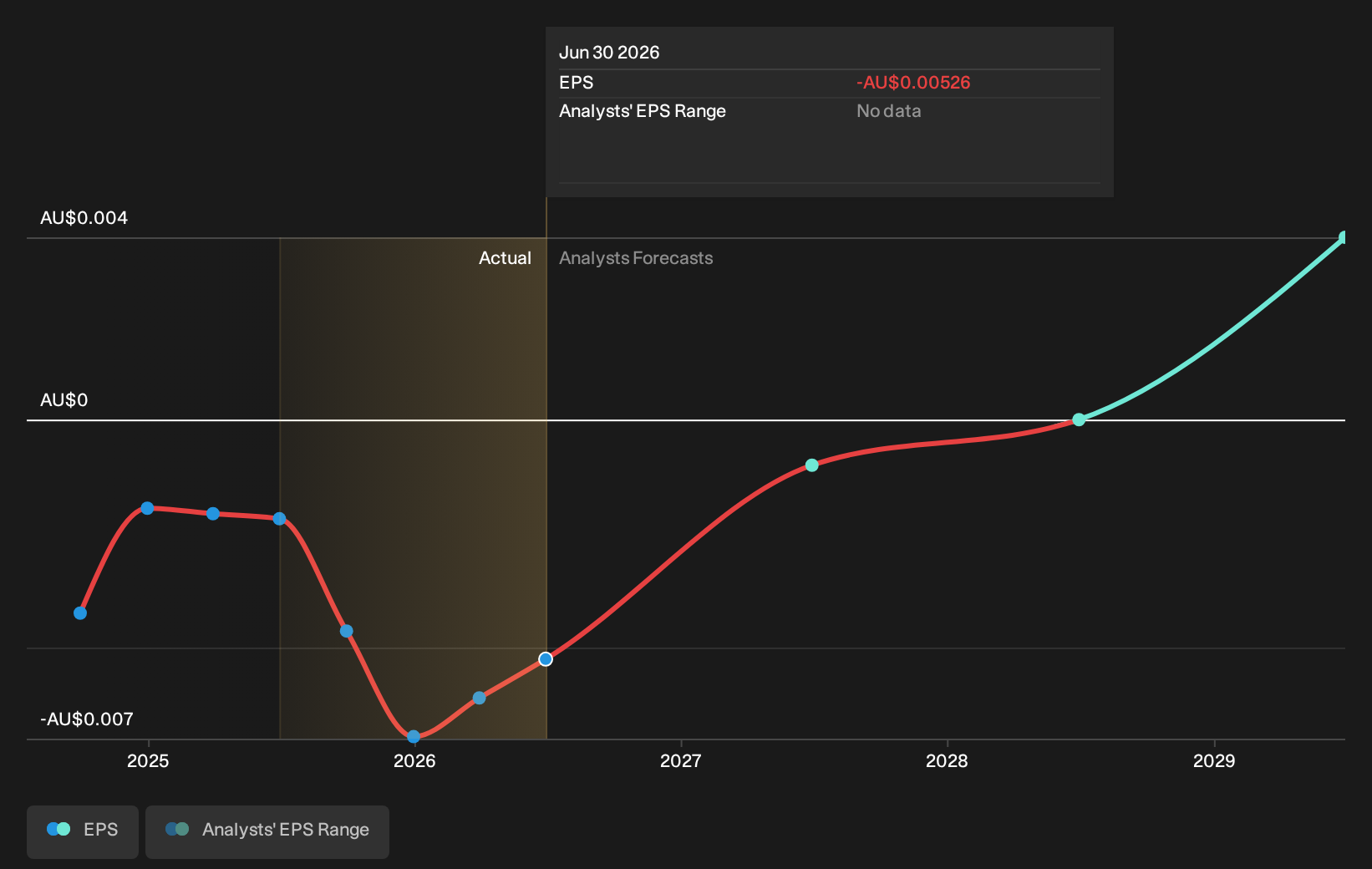Click the second EPS point in early 2025
The width and height of the screenshot is (1372, 869).
(213, 513)
